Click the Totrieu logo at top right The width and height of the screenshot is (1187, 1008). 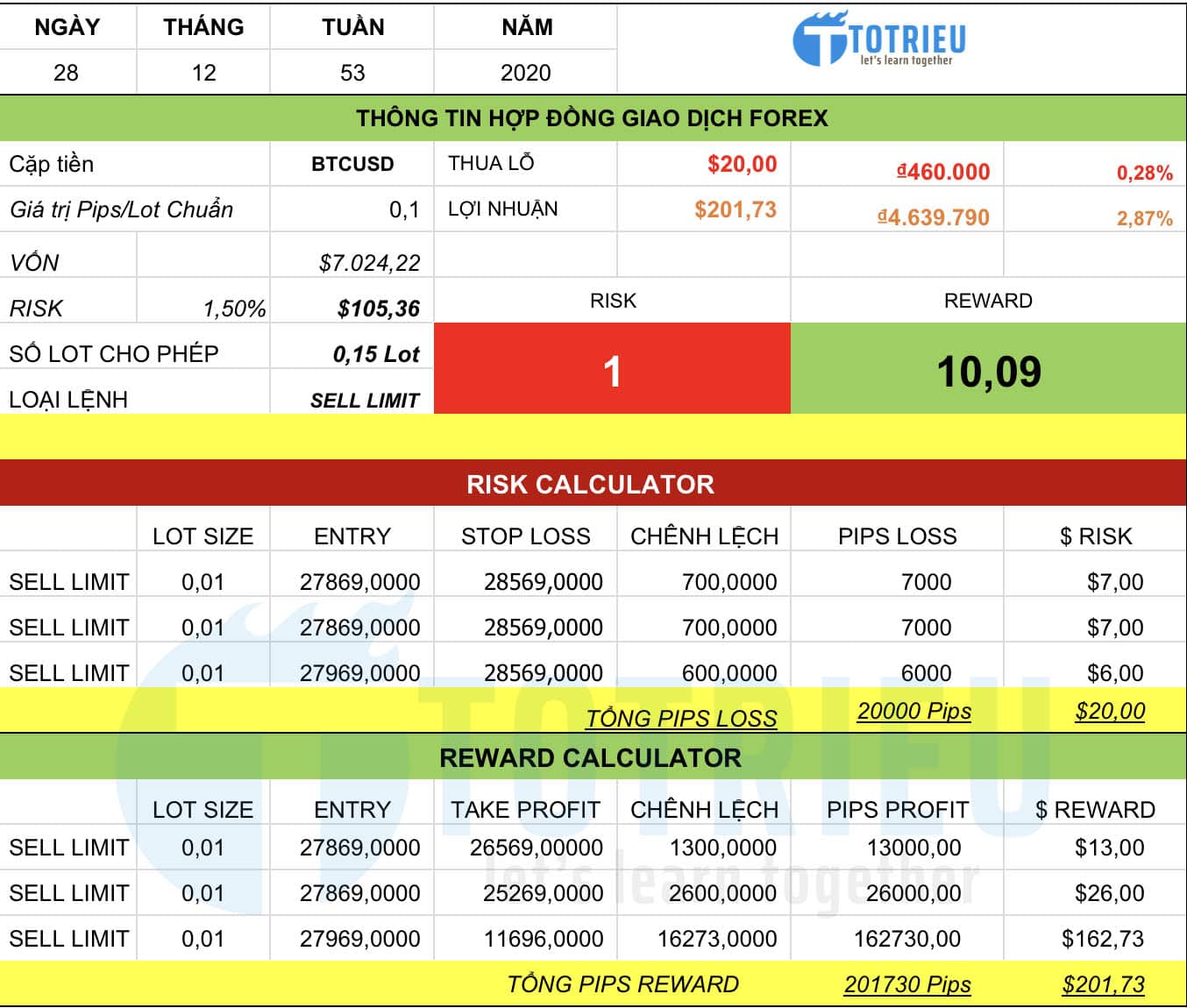[x=879, y=39]
